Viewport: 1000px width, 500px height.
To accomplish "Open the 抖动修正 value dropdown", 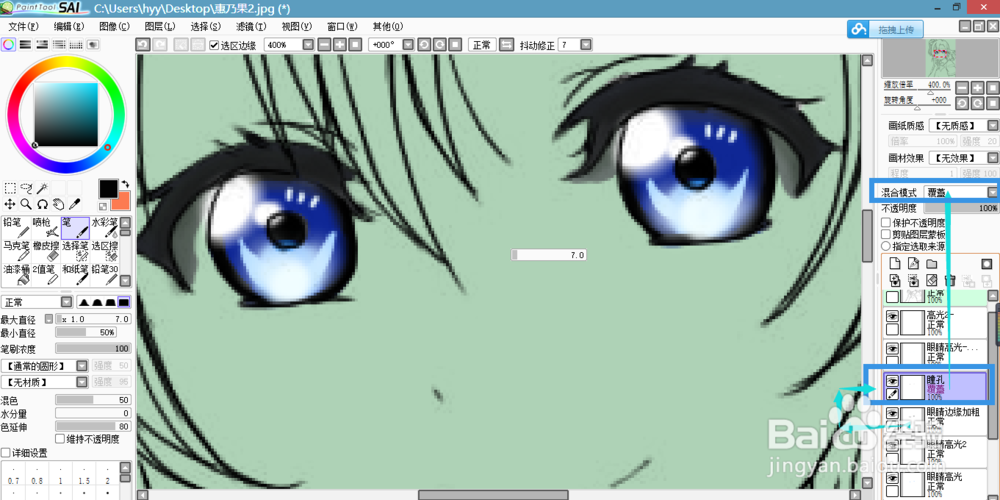I will pyautogui.click(x=586, y=45).
